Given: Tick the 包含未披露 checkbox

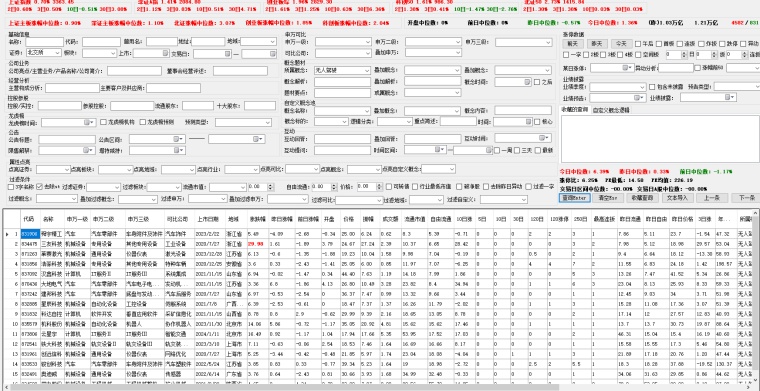Looking at the screenshot, I should [652, 87].
